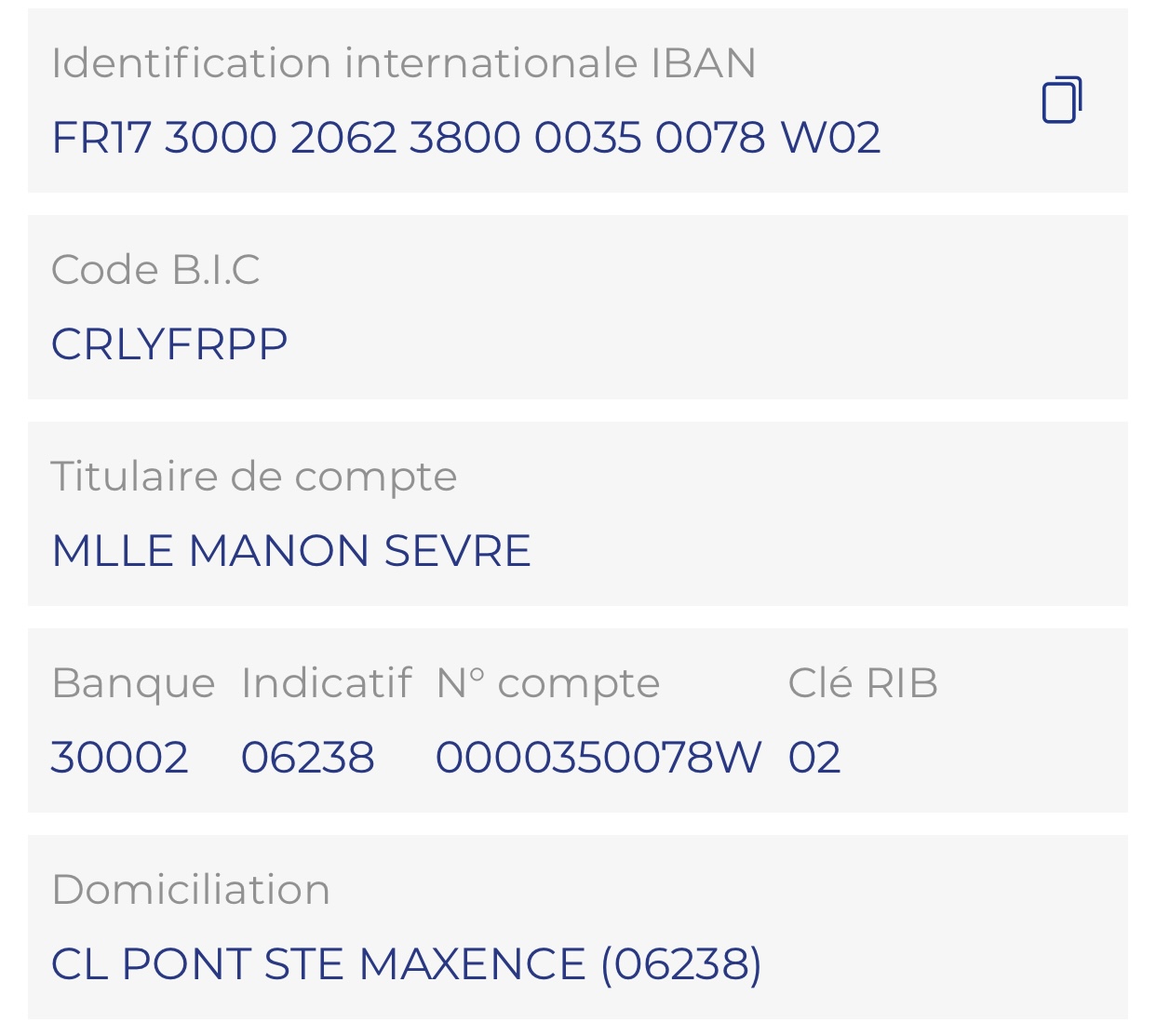The width and height of the screenshot is (1156, 1036).
Task: Select the "Identification internationale IBAN" label
Action: (x=403, y=63)
